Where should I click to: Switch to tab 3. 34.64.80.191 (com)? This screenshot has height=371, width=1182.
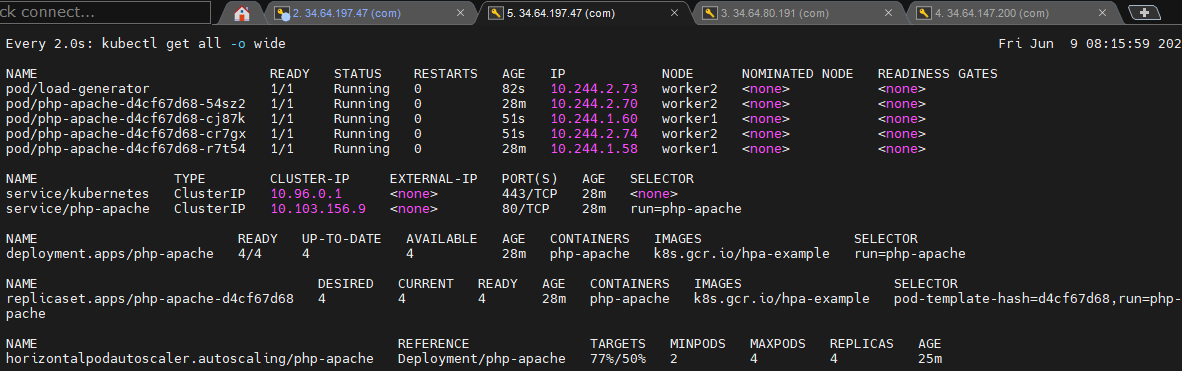(799, 13)
